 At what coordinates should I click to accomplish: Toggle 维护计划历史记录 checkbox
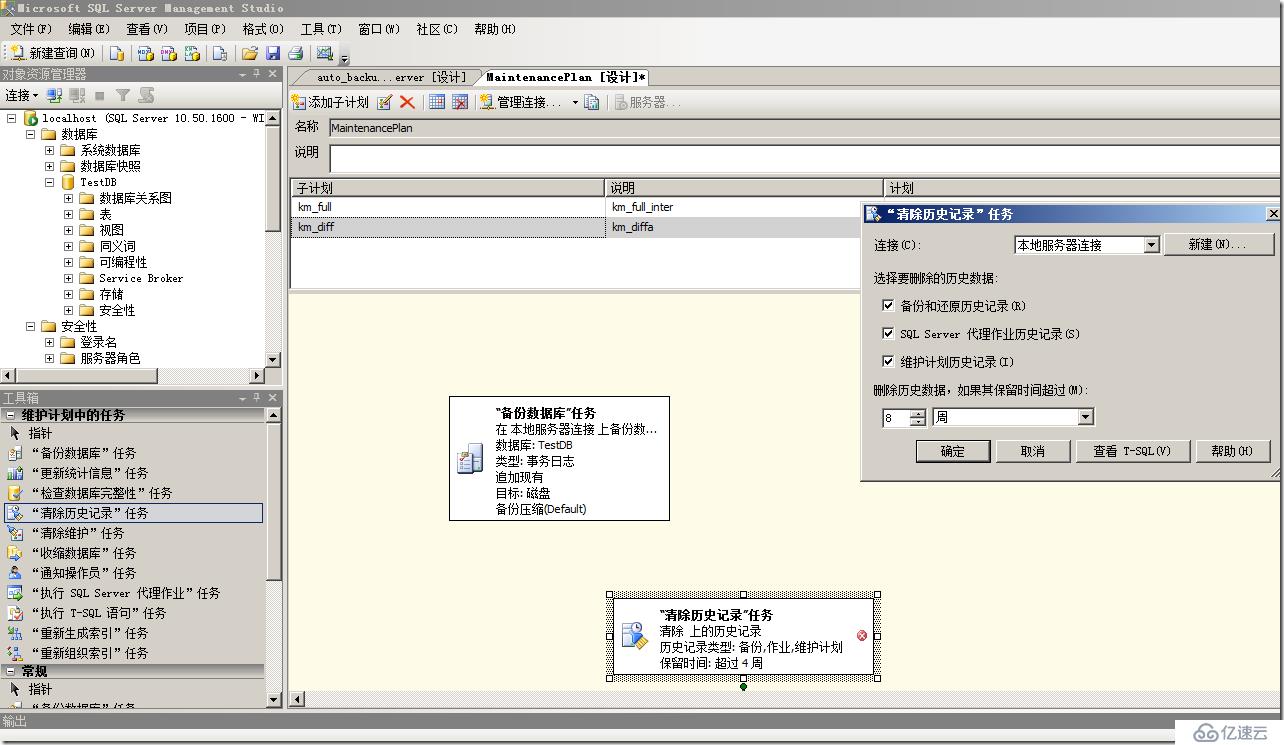[x=888, y=362]
